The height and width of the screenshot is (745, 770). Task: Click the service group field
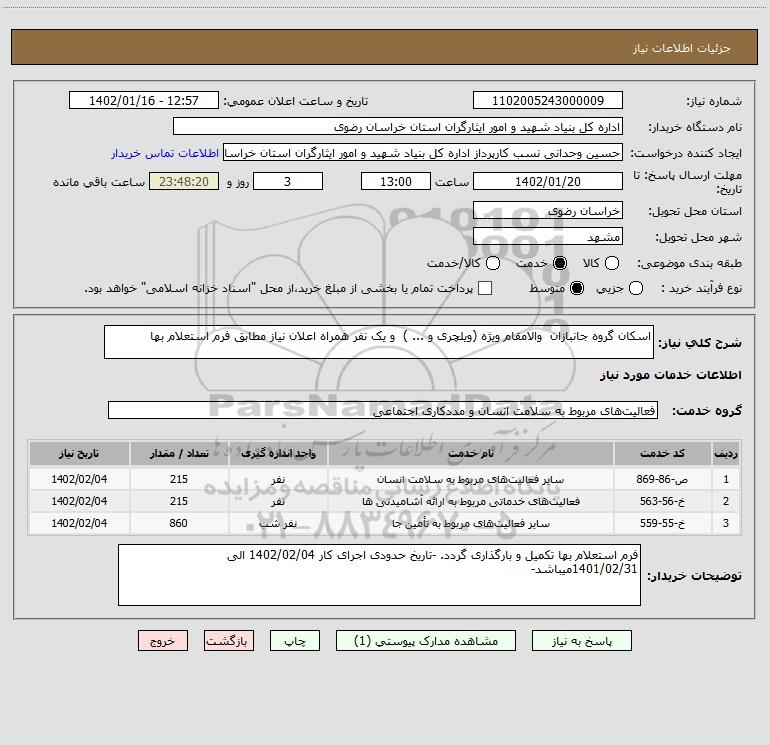click(x=383, y=411)
